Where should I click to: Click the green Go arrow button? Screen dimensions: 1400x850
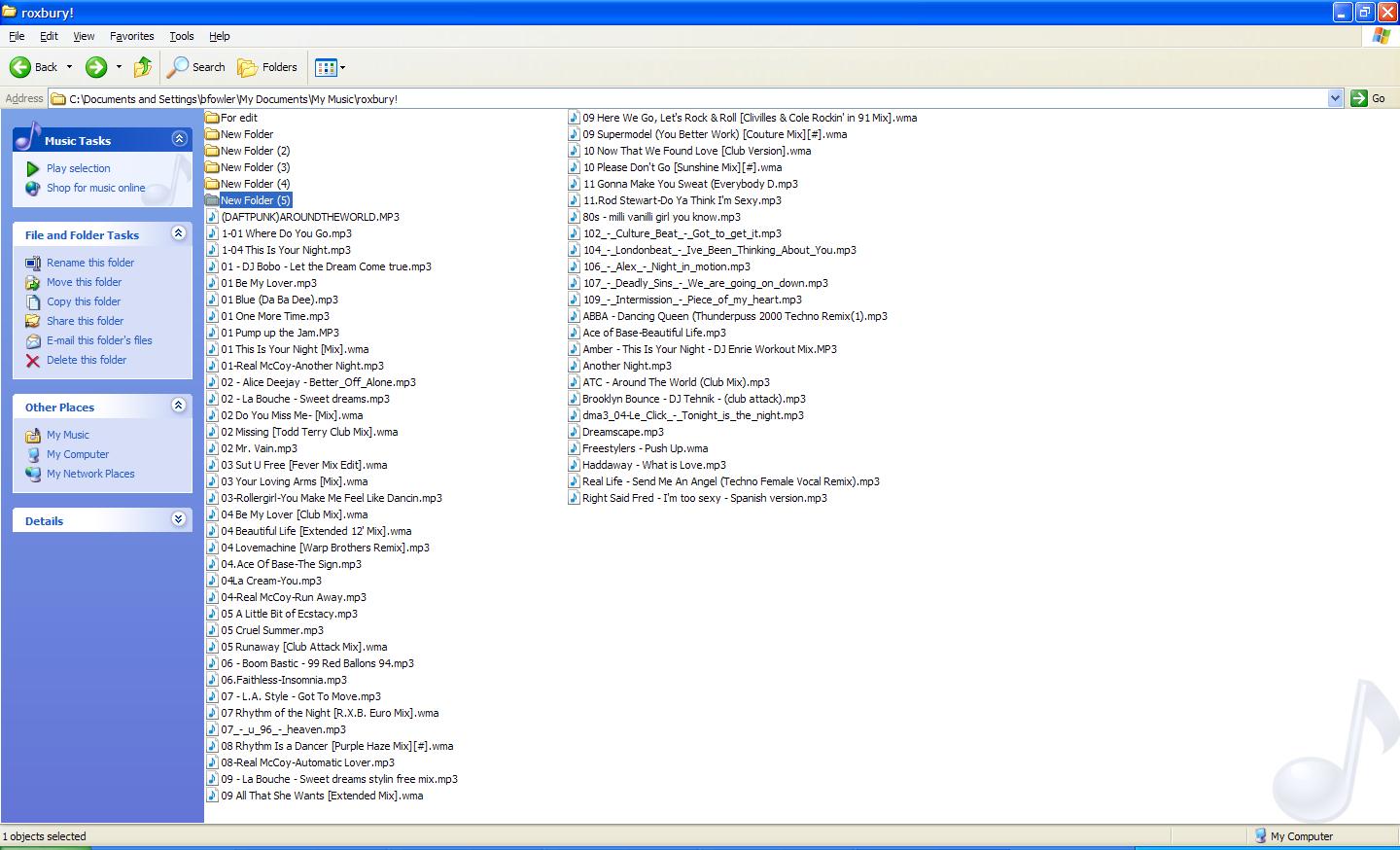1359,98
